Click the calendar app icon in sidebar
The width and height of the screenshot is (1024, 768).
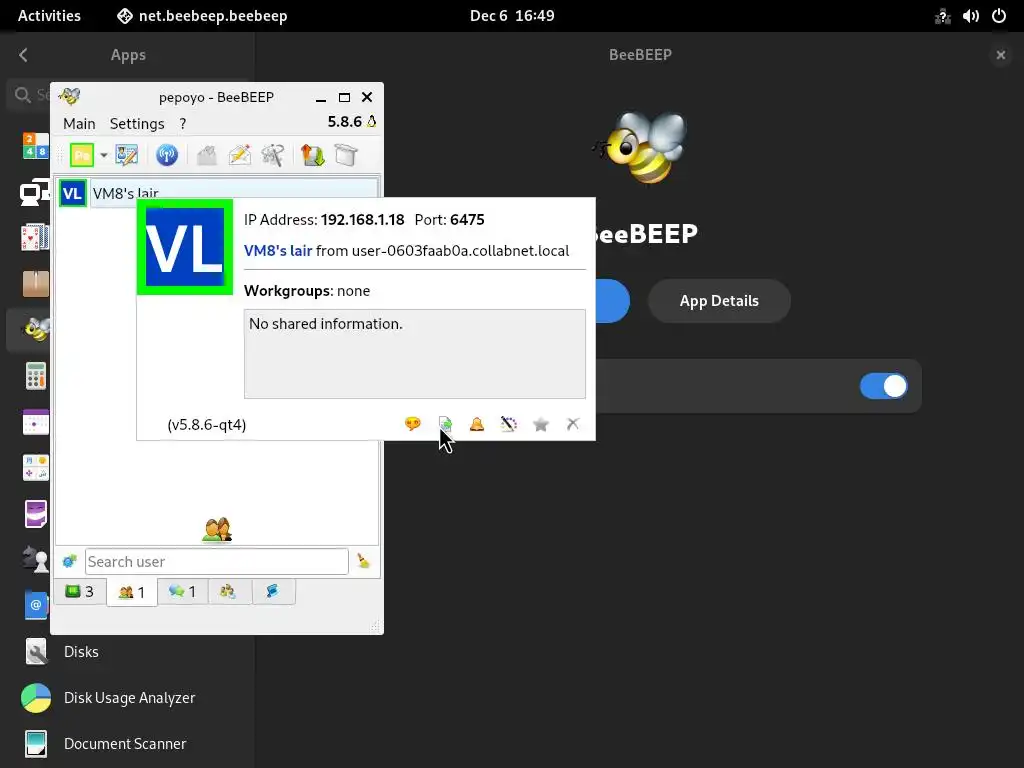(35, 422)
